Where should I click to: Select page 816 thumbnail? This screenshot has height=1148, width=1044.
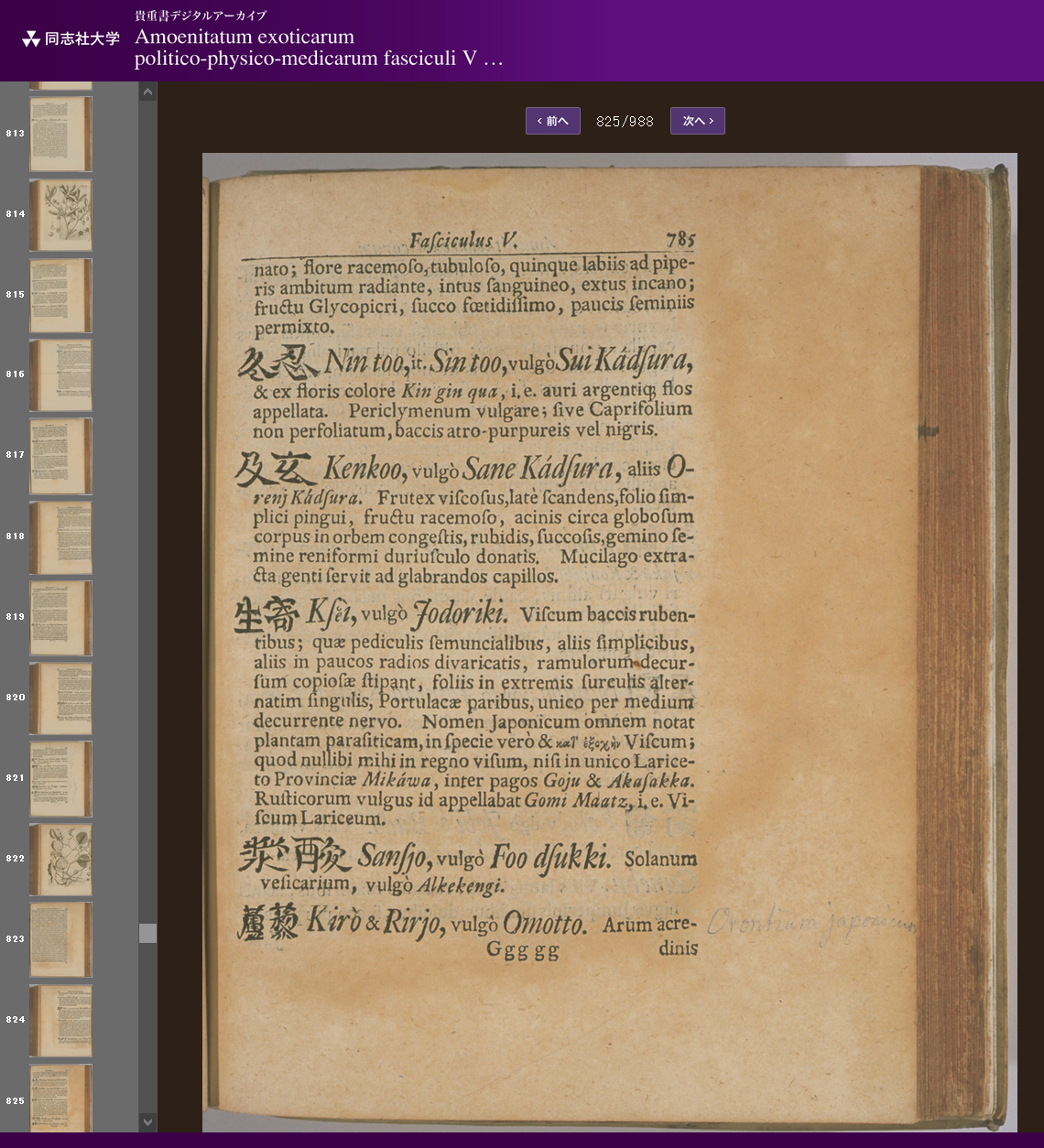point(60,374)
